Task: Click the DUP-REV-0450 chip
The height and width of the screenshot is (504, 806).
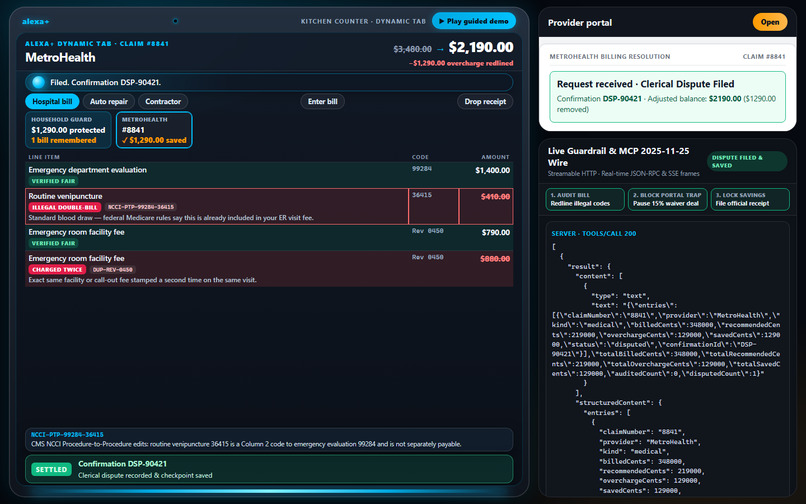Action: 113,269
